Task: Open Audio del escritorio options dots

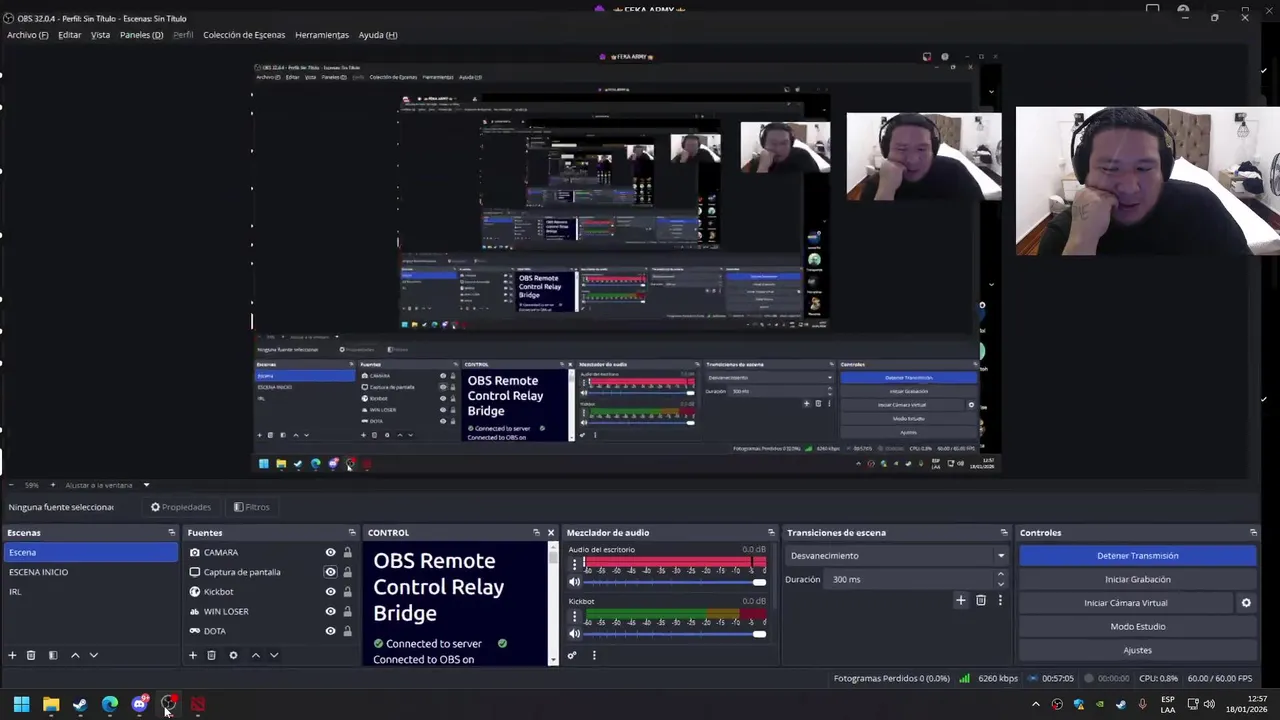Action: coord(574,565)
